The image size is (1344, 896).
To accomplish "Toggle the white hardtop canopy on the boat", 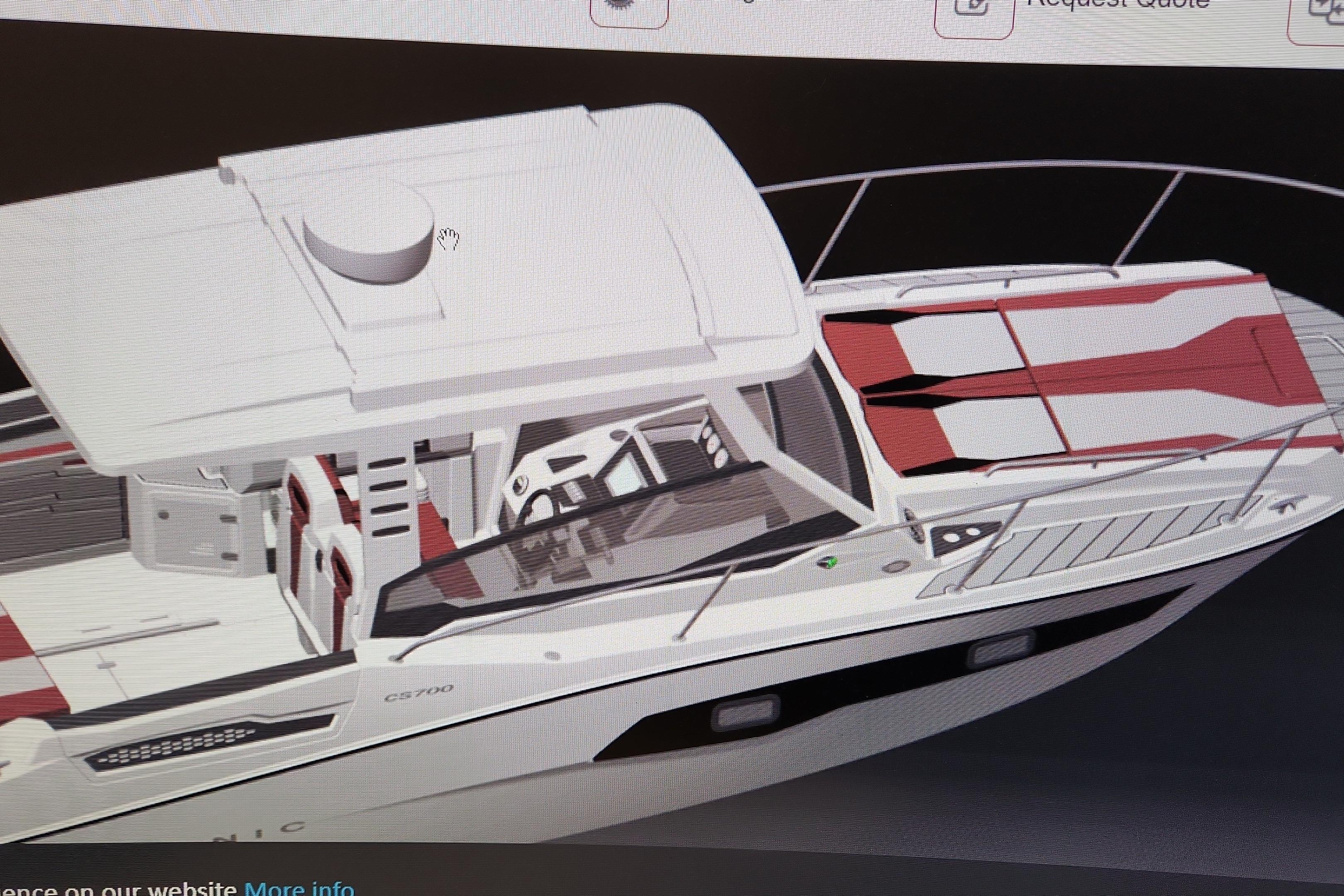I will [x=400, y=229].
